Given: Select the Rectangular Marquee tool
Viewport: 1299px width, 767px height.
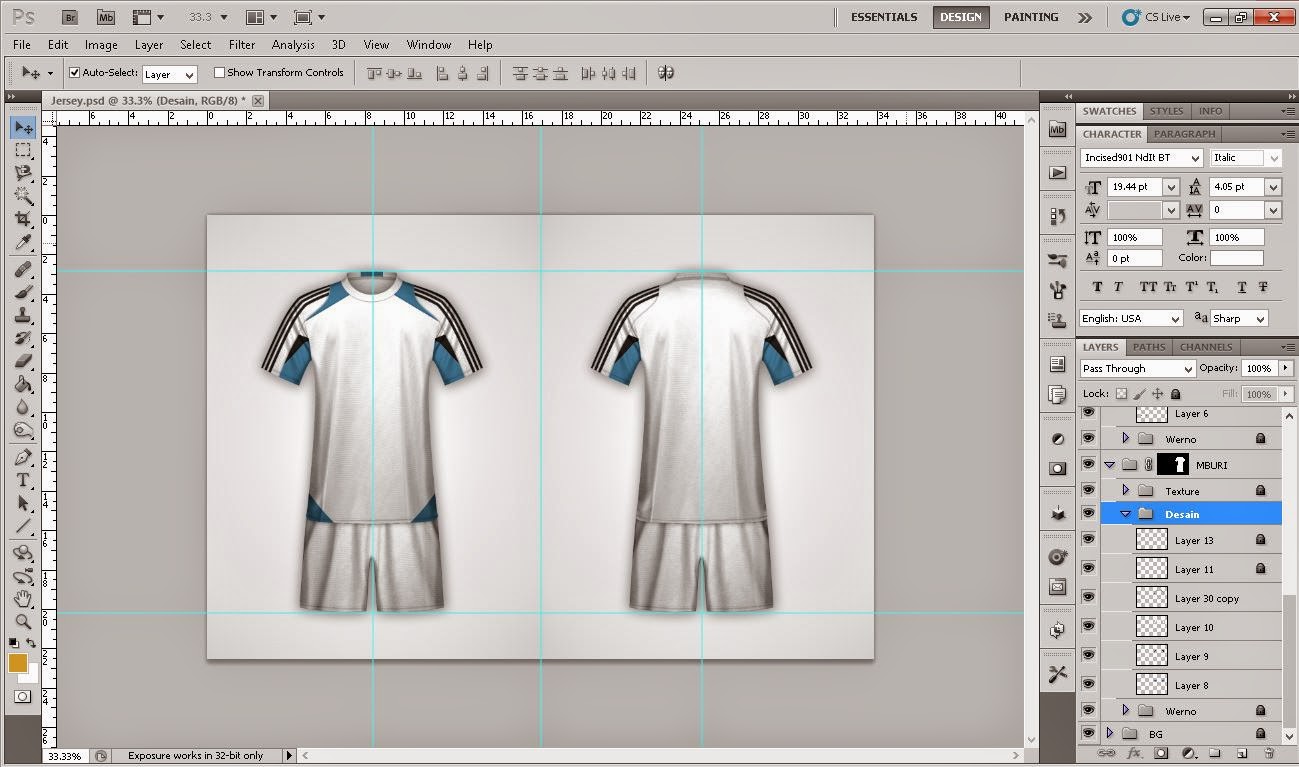Looking at the screenshot, I should pyautogui.click(x=23, y=150).
